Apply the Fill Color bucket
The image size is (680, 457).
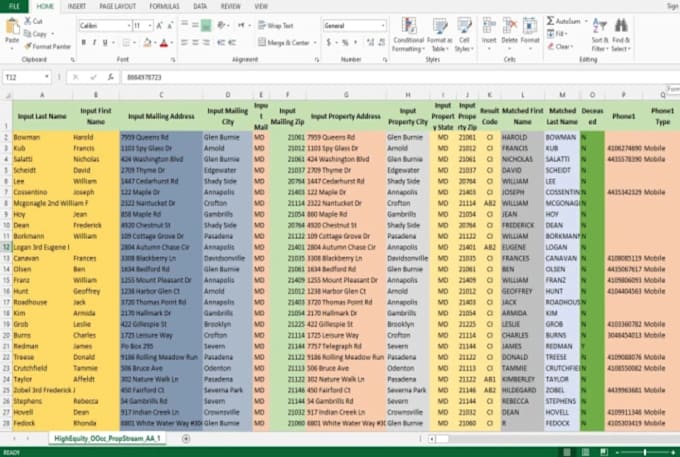coord(147,42)
